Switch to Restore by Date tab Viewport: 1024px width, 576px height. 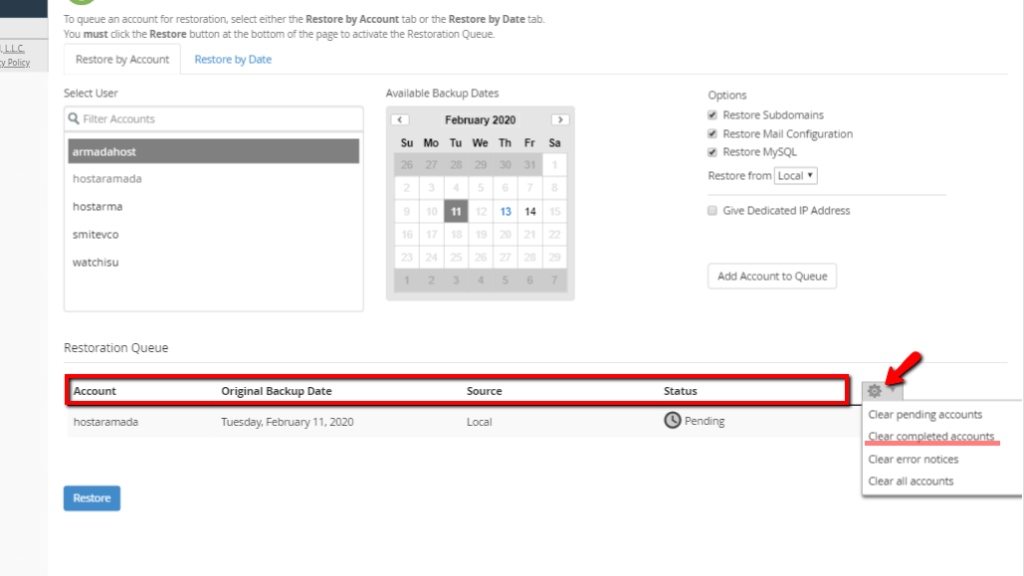[233, 59]
